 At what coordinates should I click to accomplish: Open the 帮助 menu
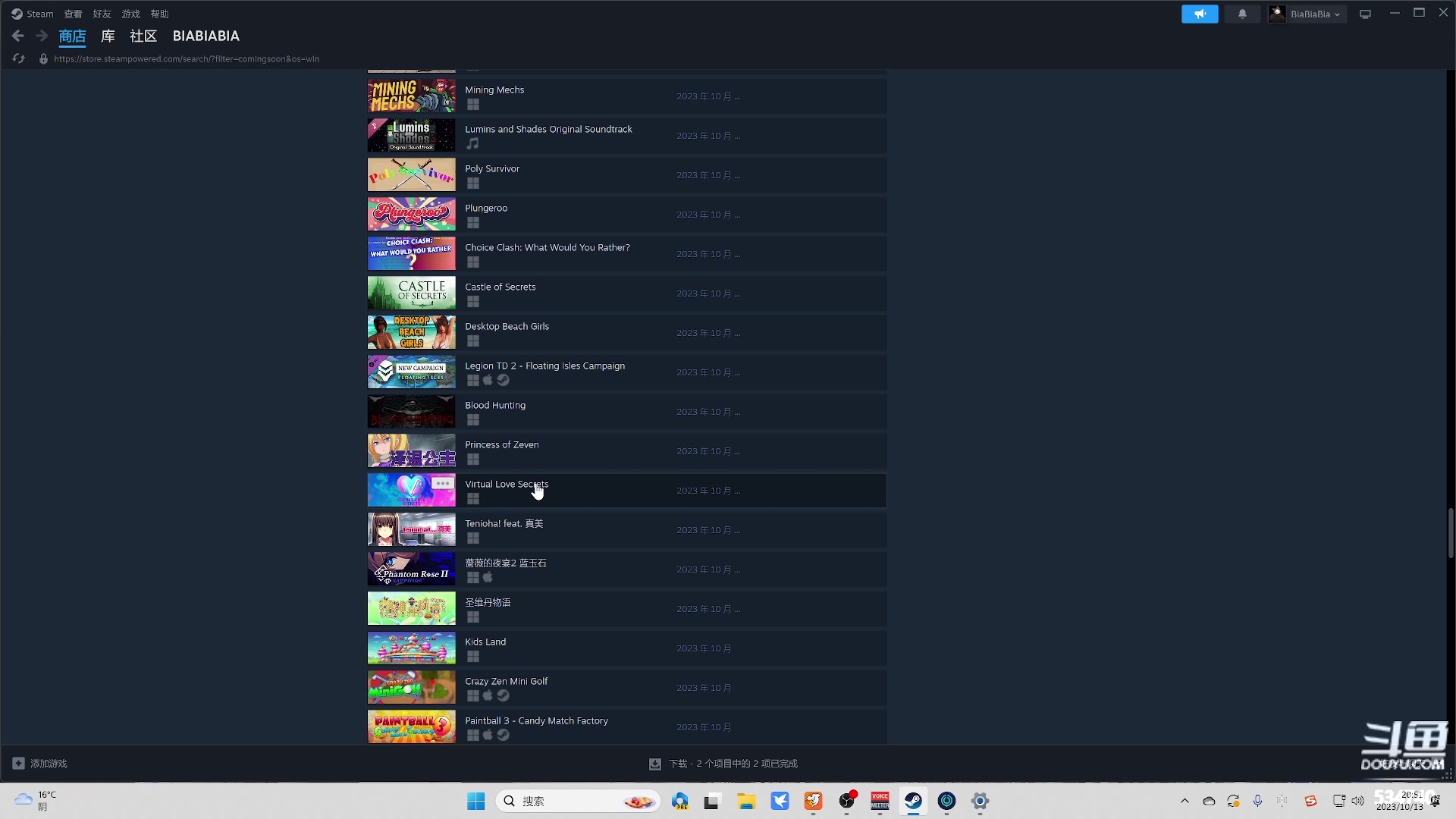(160, 14)
